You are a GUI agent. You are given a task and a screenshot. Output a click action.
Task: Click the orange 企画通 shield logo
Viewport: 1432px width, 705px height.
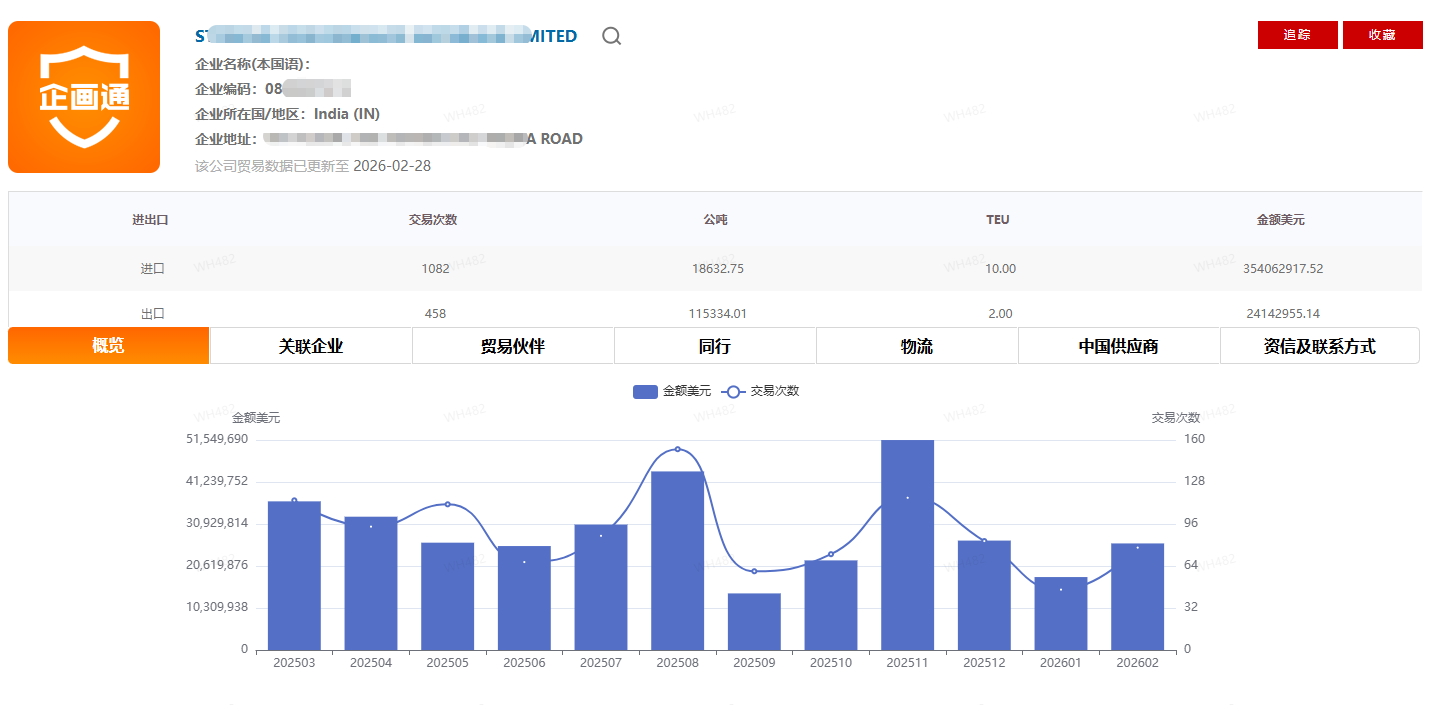tap(84, 97)
